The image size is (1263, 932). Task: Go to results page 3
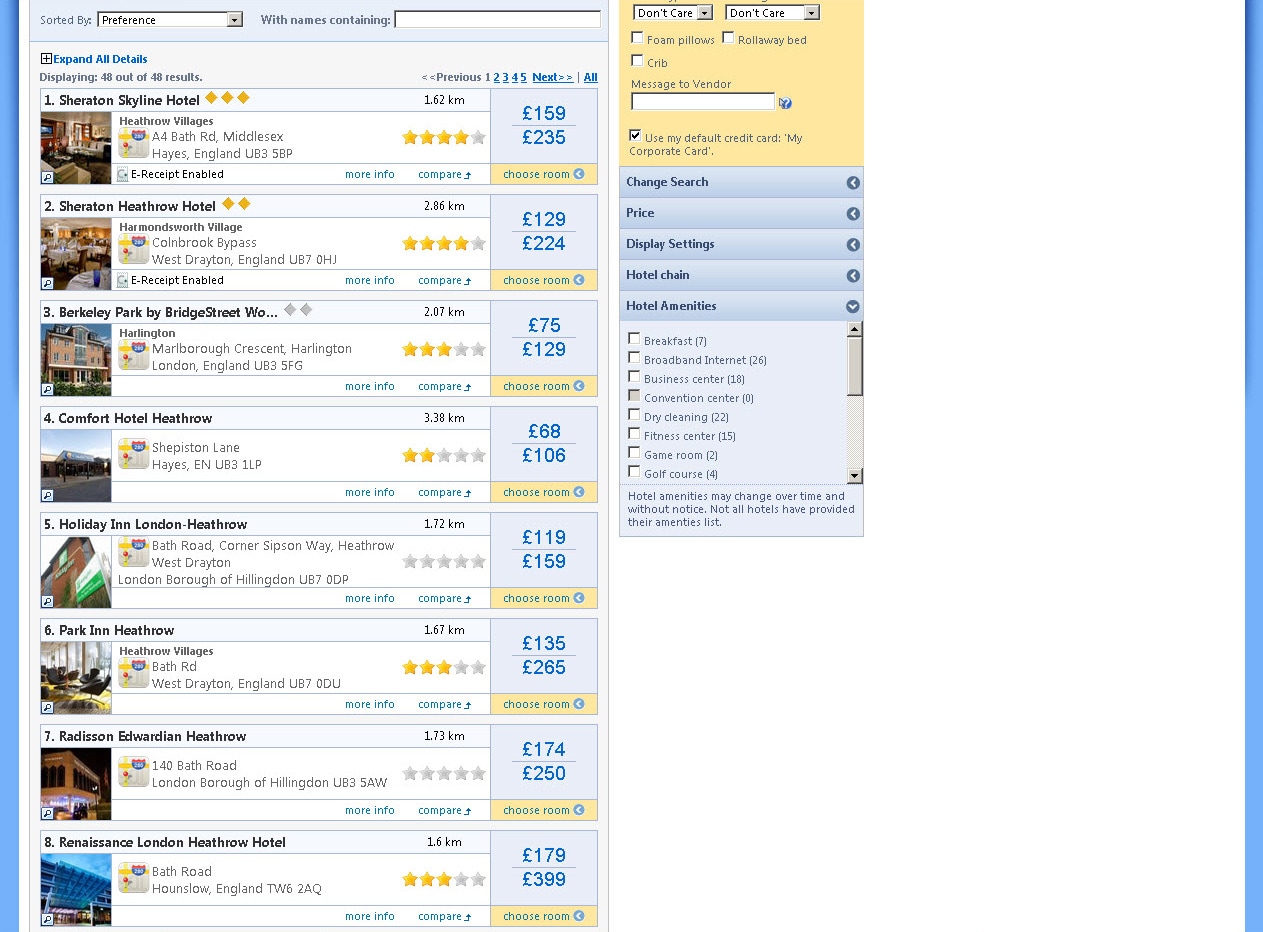point(505,78)
